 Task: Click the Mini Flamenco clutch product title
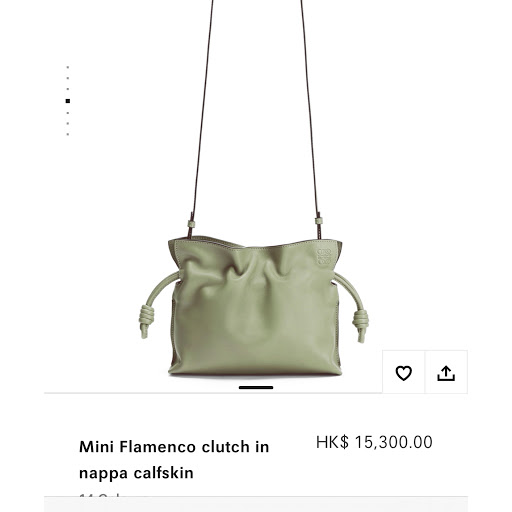(x=174, y=460)
